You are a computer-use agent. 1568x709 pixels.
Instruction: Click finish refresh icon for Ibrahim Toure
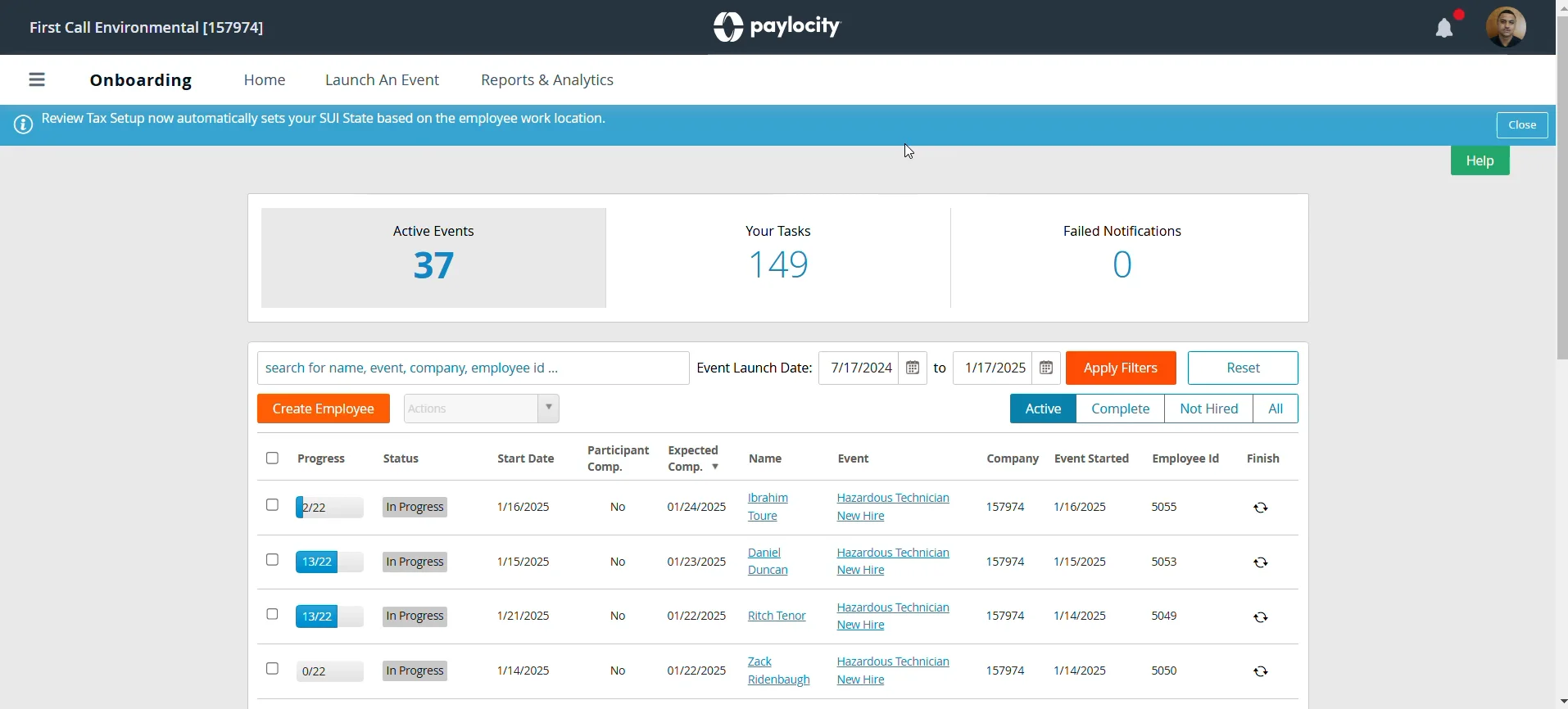(1262, 508)
